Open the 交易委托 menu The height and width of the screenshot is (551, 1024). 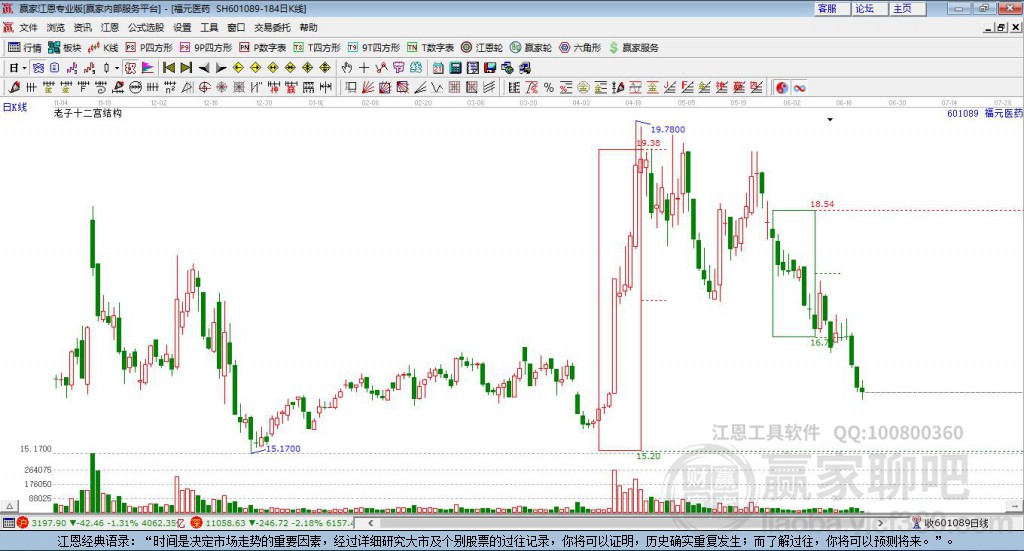click(272, 27)
